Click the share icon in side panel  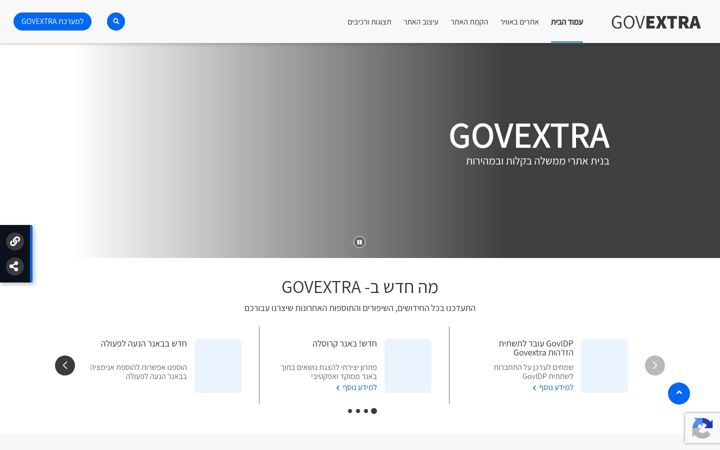click(15, 266)
